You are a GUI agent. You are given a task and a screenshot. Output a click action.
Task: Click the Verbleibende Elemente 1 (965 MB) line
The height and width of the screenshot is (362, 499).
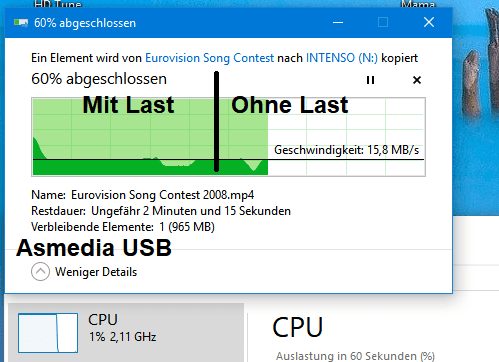[123, 227]
